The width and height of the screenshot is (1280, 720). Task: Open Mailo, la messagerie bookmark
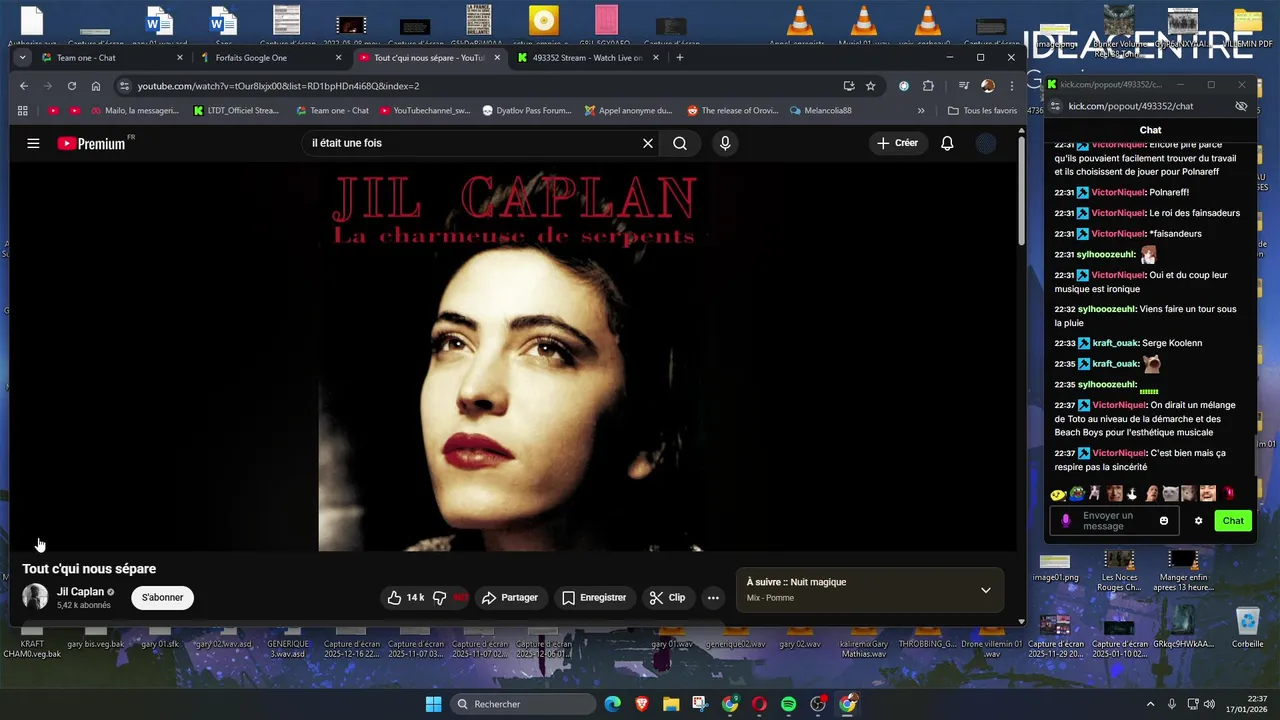click(134, 111)
